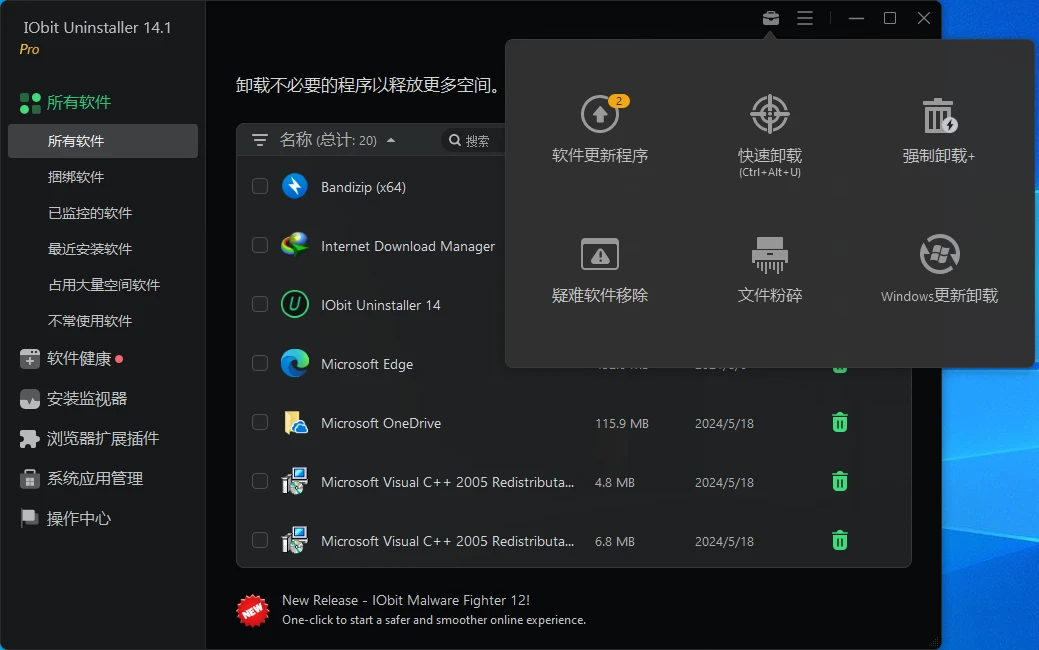Click the Pro edition label
This screenshot has height=650, width=1039.
29,49
